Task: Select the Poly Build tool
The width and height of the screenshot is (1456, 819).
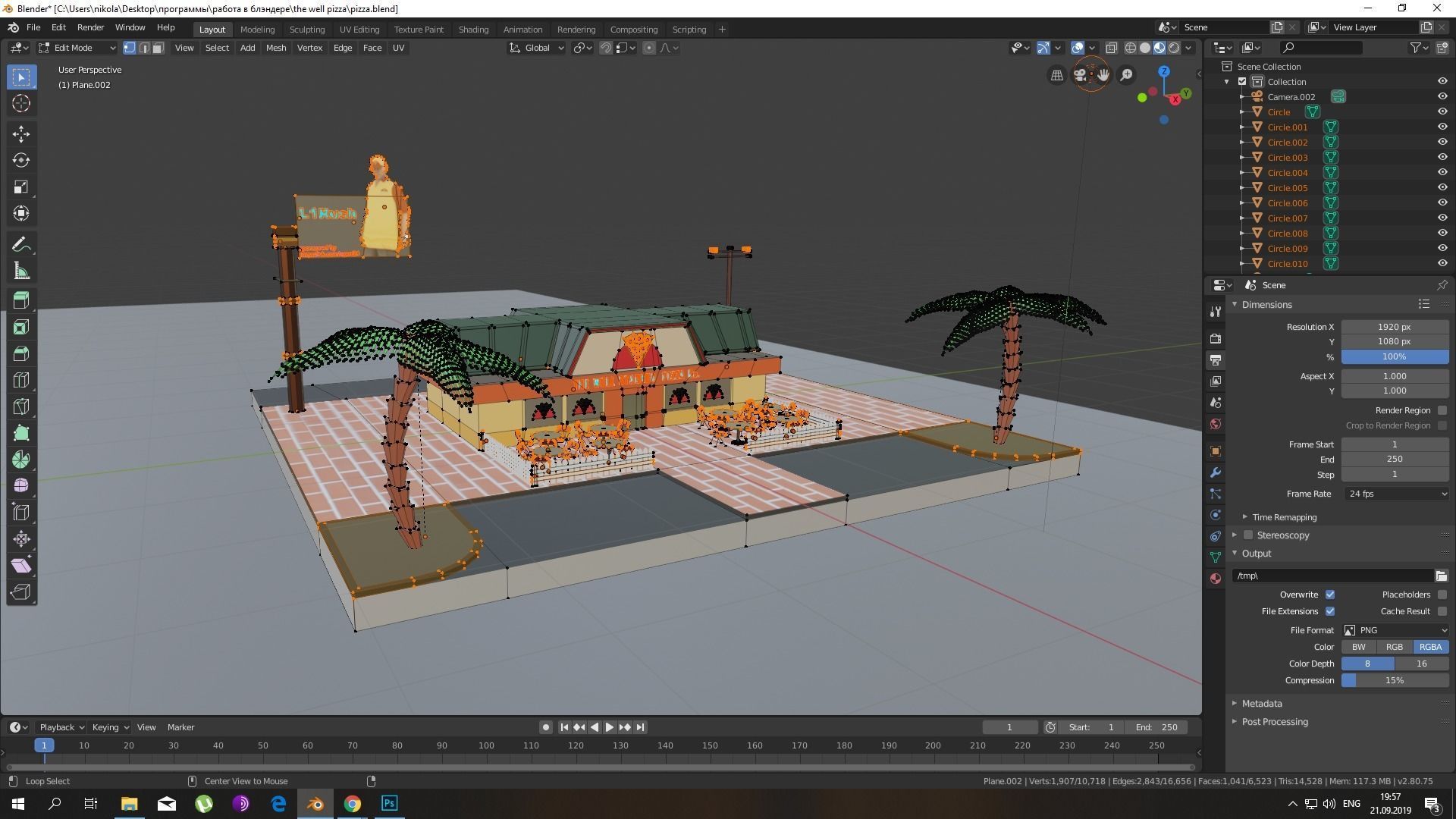Action: (x=21, y=433)
